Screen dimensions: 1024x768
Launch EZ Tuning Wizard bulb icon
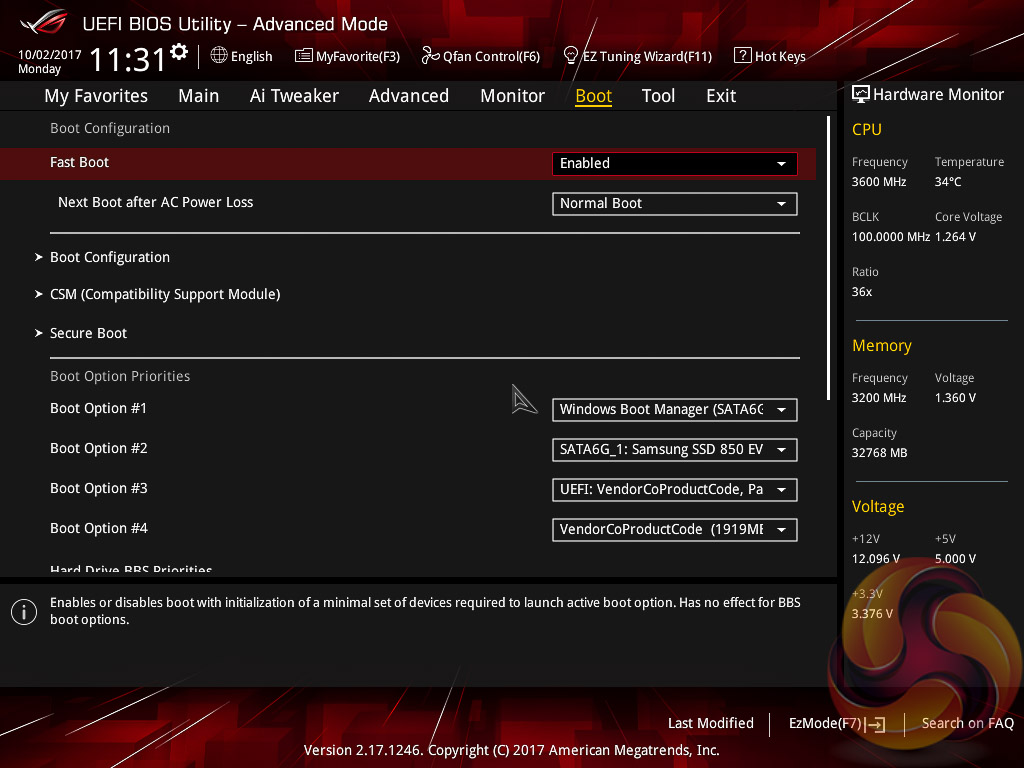571,56
